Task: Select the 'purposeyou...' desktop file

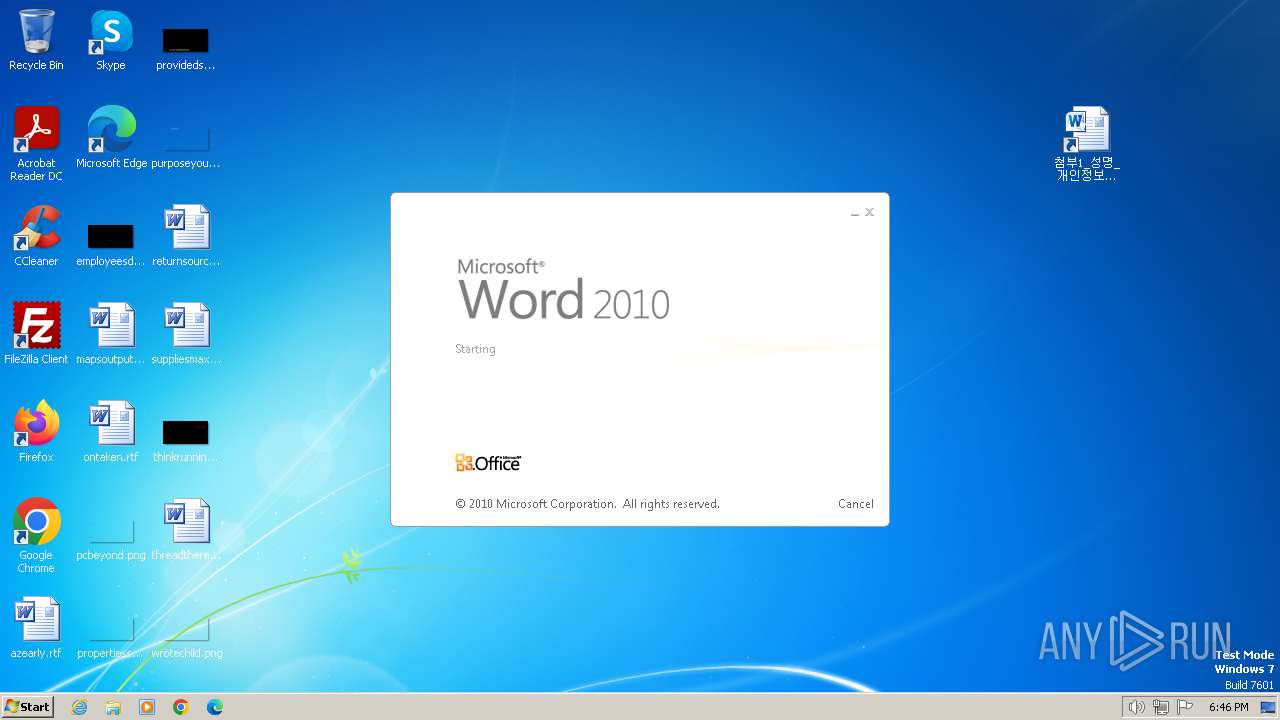Action: click(186, 145)
